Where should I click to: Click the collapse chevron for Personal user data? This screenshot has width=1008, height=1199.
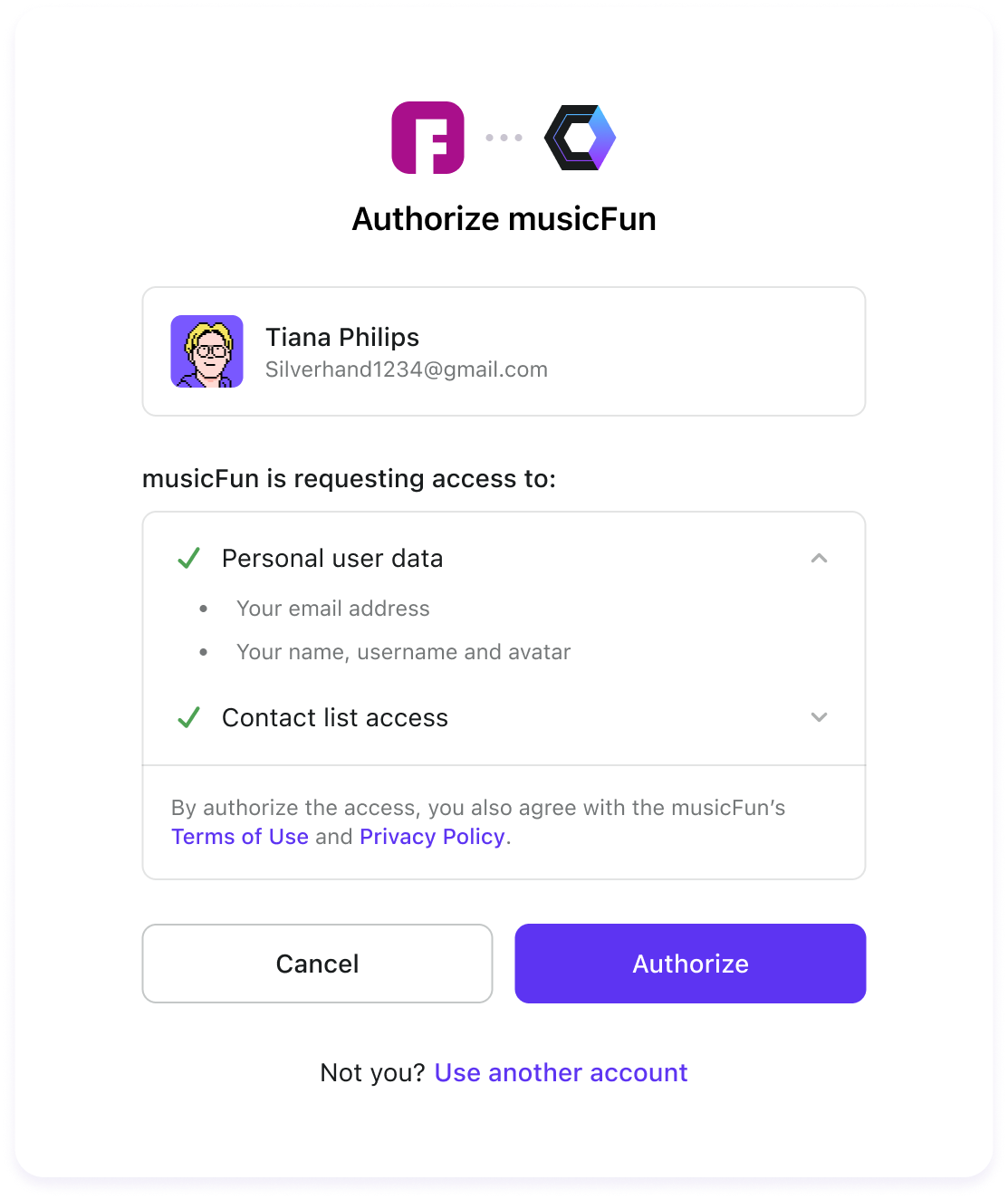(x=820, y=559)
